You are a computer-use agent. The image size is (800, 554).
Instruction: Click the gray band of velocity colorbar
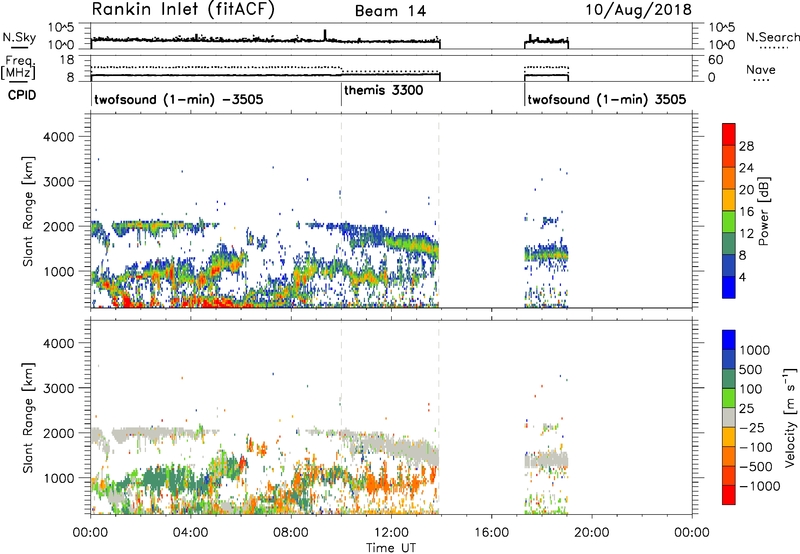coord(729,417)
